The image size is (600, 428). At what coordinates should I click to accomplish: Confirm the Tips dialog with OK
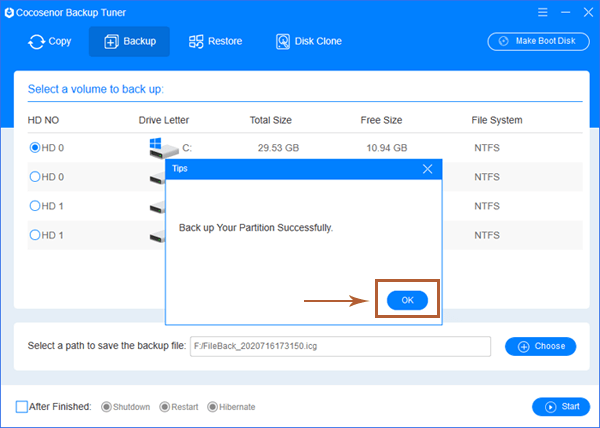click(x=407, y=300)
